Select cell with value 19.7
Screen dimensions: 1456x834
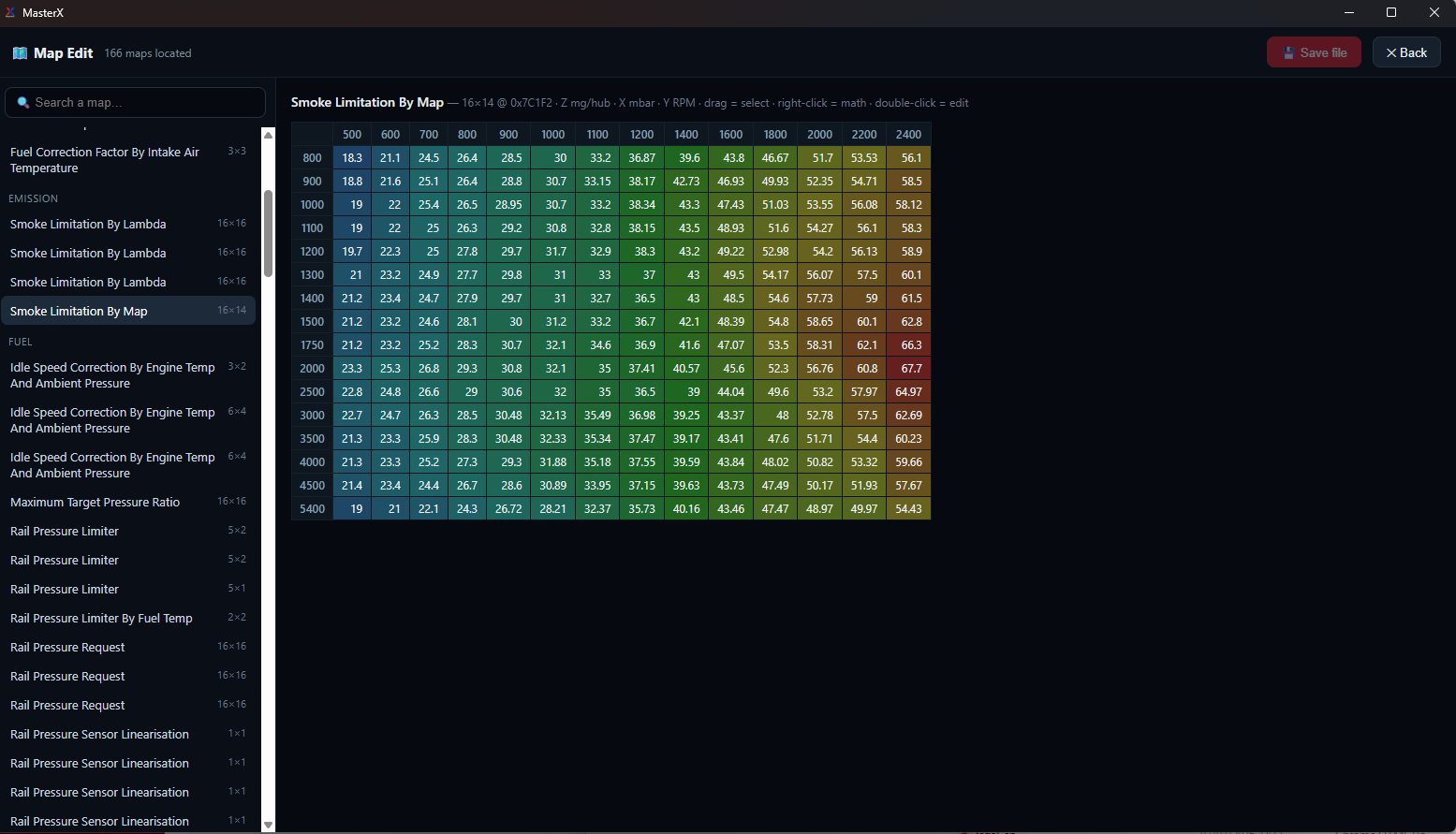coord(352,252)
